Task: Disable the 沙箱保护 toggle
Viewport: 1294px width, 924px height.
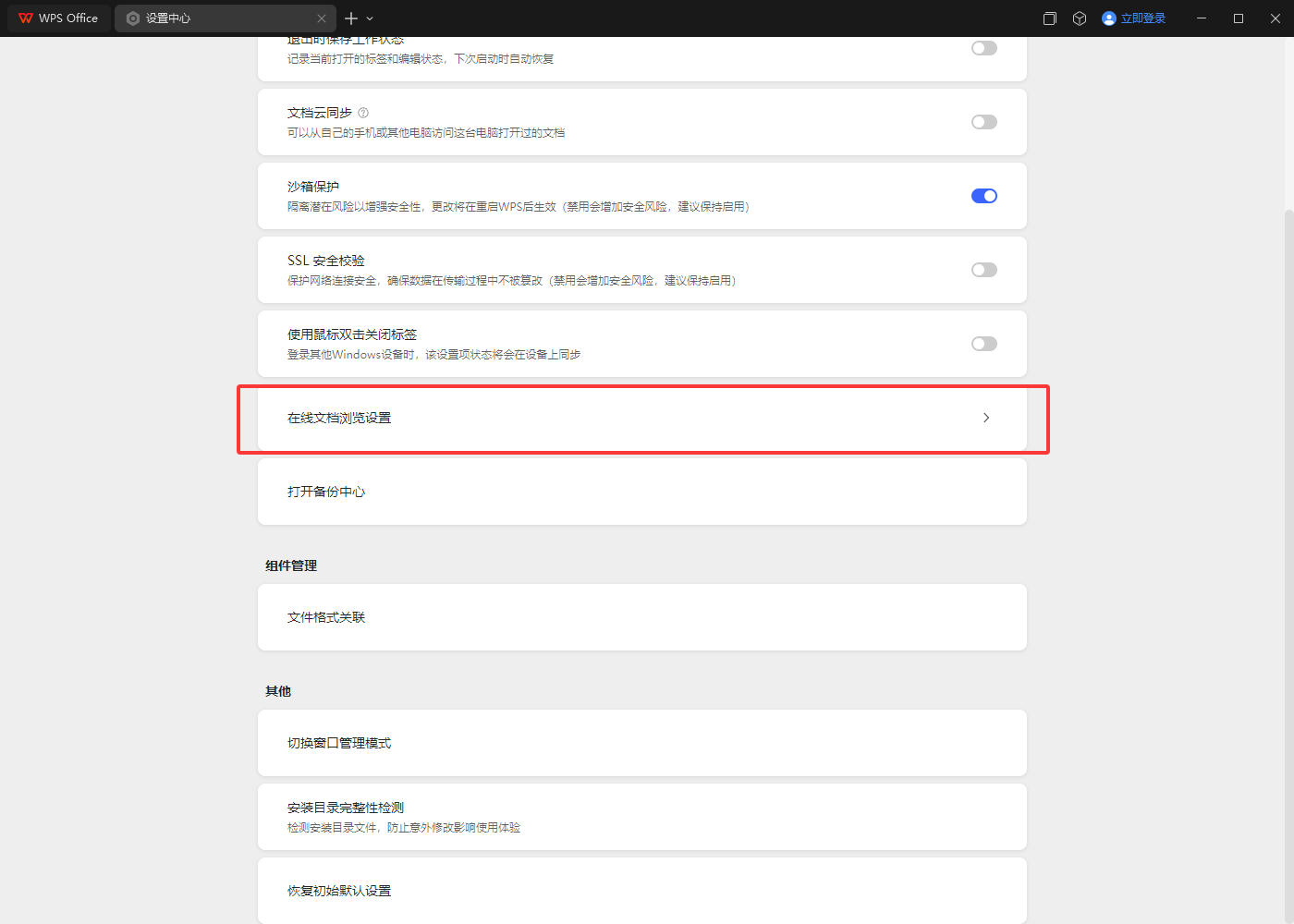Action: (984, 196)
